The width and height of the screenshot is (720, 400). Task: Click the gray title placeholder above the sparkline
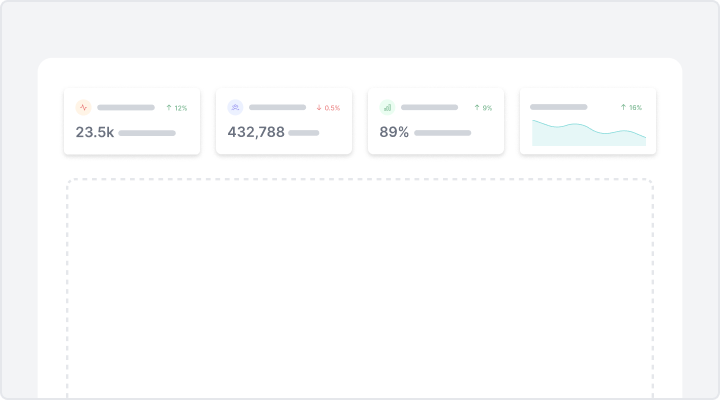pyautogui.click(x=558, y=107)
